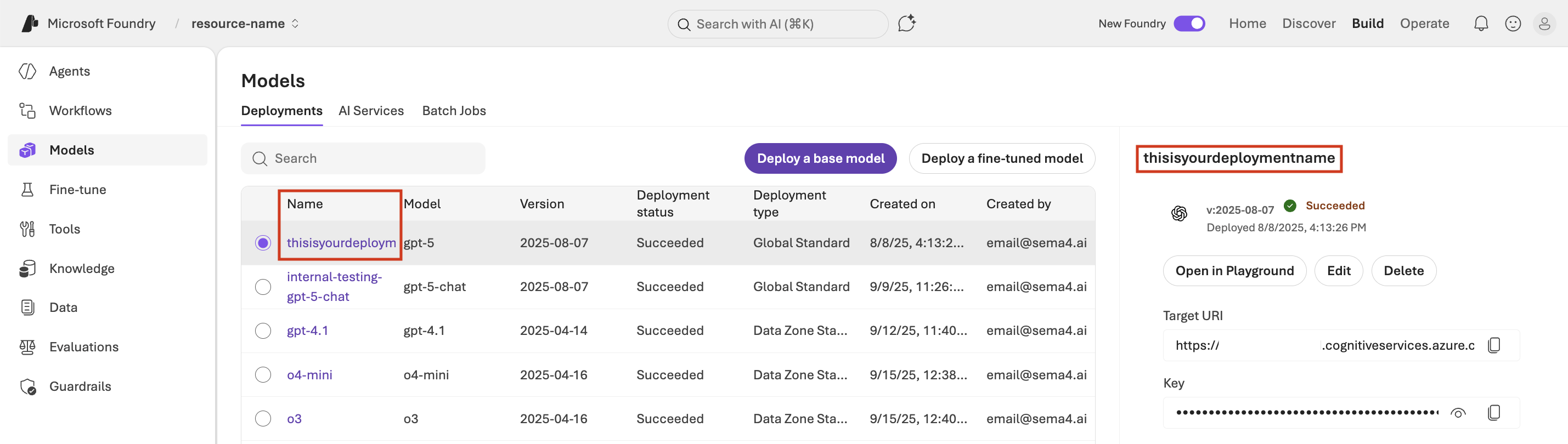Click the Models cube icon in sidebar

(27, 150)
